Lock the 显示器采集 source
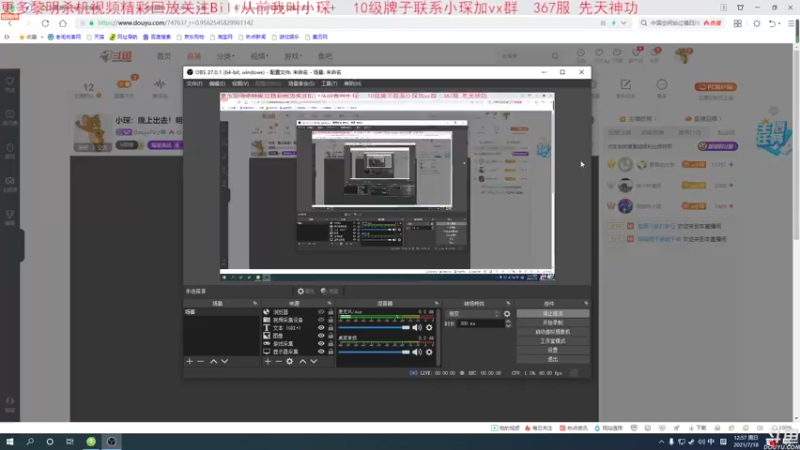 coord(331,352)
